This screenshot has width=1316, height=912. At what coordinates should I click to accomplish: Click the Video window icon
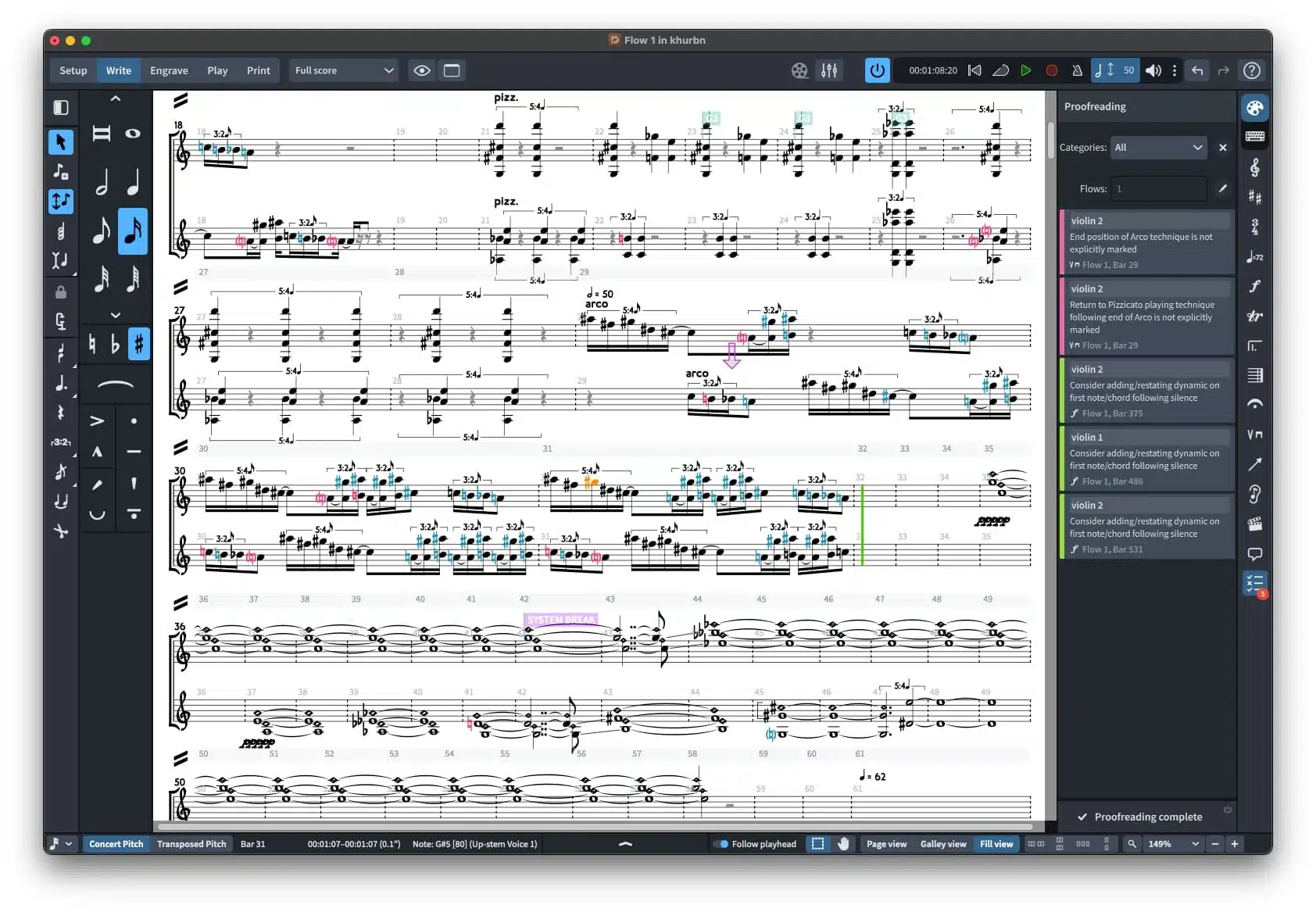coord(799,70)
